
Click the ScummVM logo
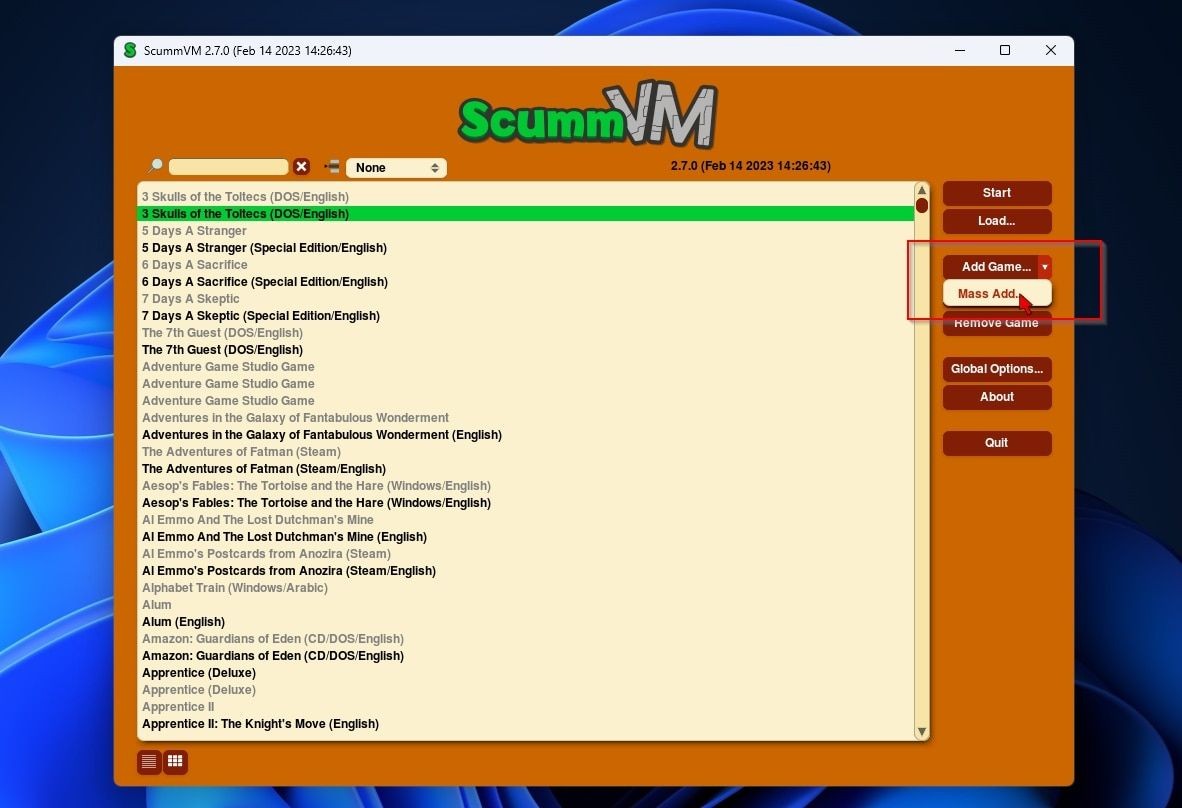tap(587, 115)
